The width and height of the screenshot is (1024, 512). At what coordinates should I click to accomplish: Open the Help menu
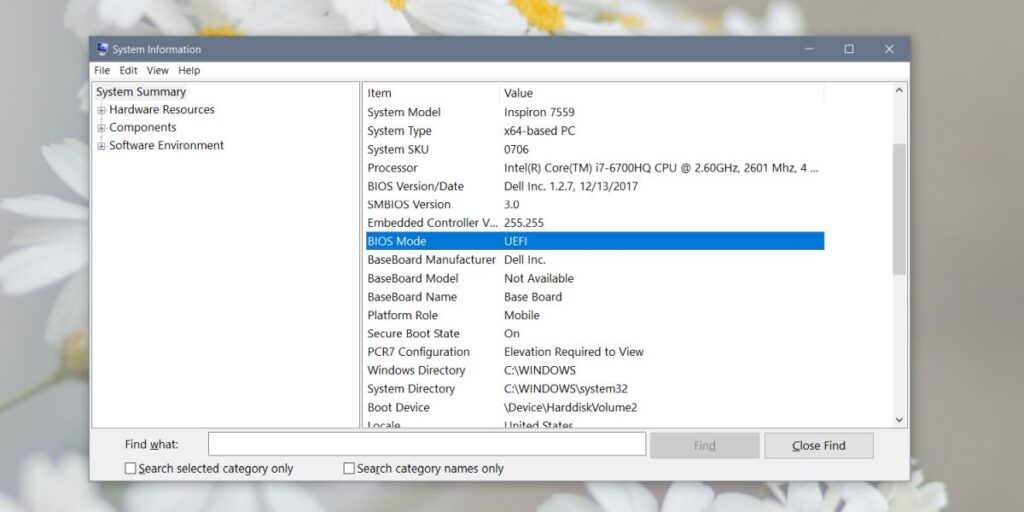189,71
